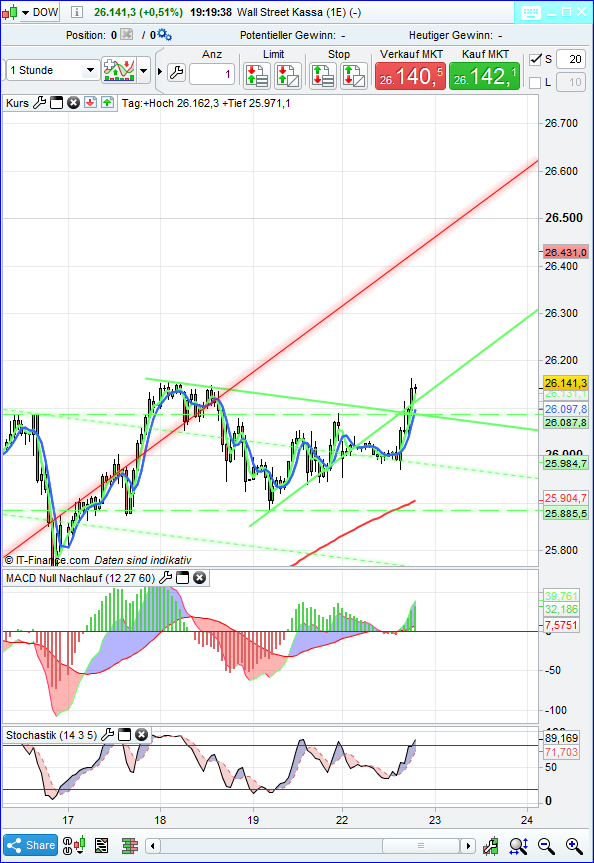Maximize the MACD indicator panel
The height and width of the screenshot is (863, 594).
tap(182, 578)
